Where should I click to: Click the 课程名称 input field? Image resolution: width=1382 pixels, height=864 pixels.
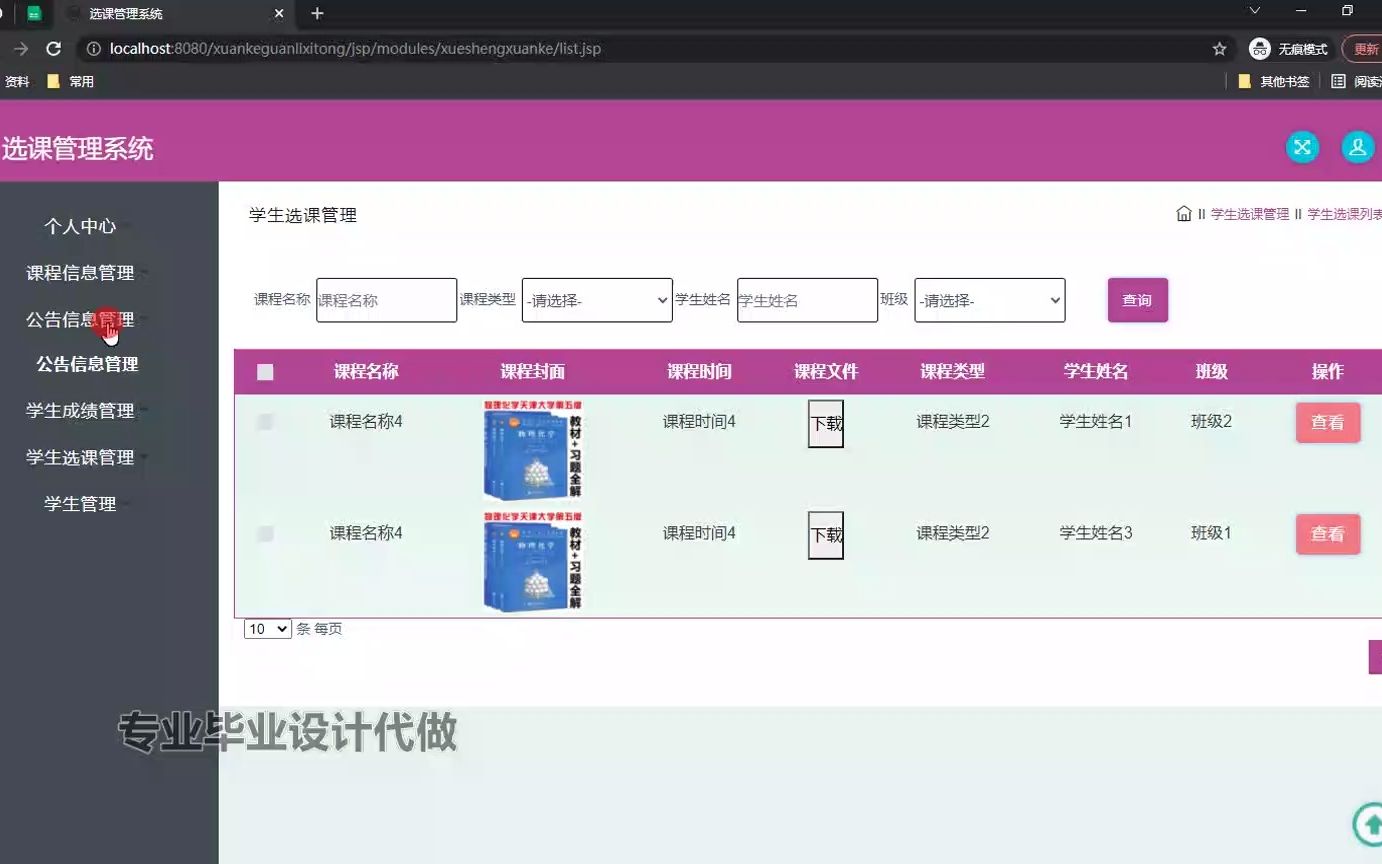386,299
